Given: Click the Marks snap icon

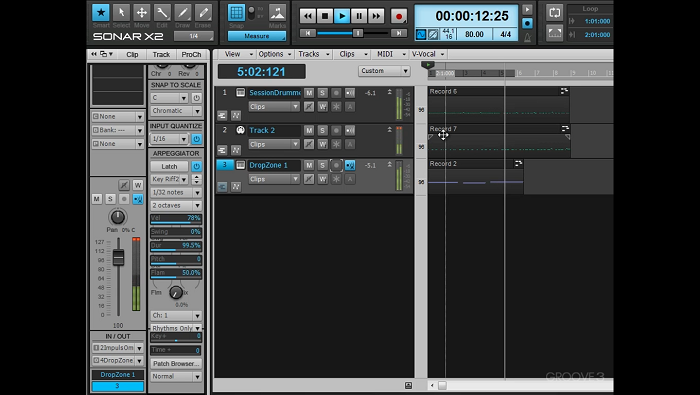Looking at the screenshot, I should click(x=277, y=13).
